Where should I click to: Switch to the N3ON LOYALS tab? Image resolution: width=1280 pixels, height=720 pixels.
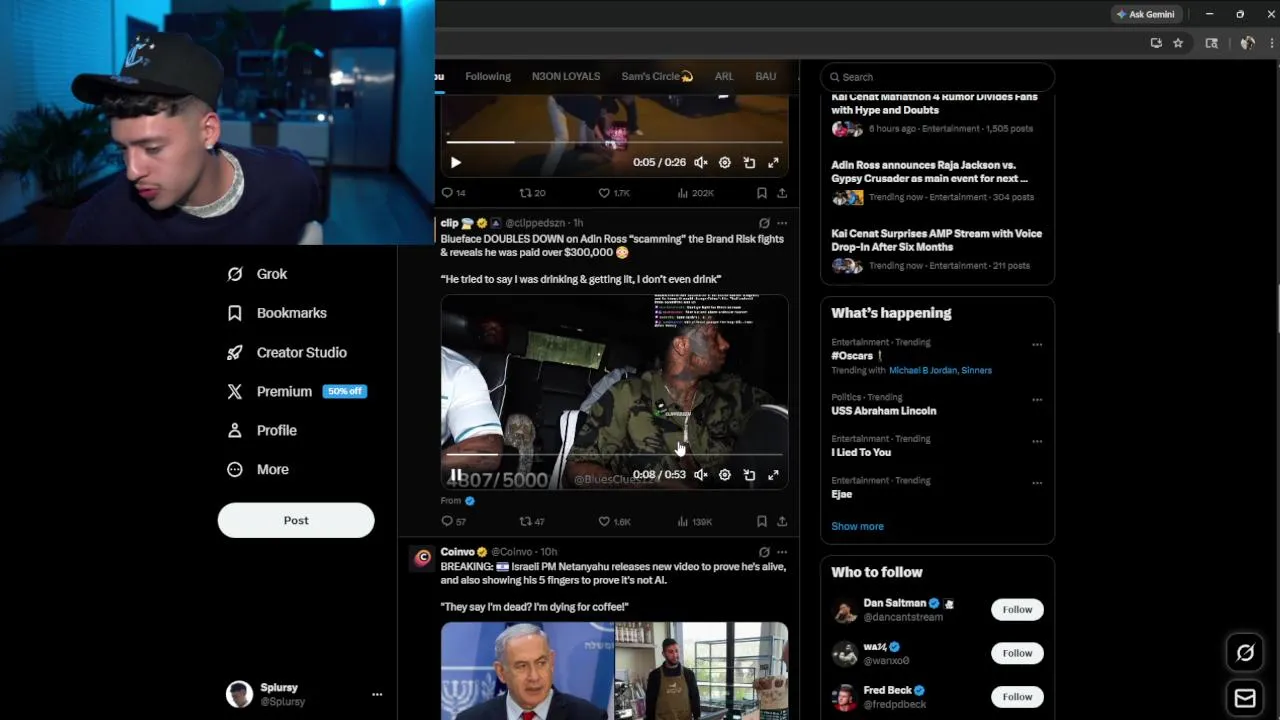(x=566, y=76)
